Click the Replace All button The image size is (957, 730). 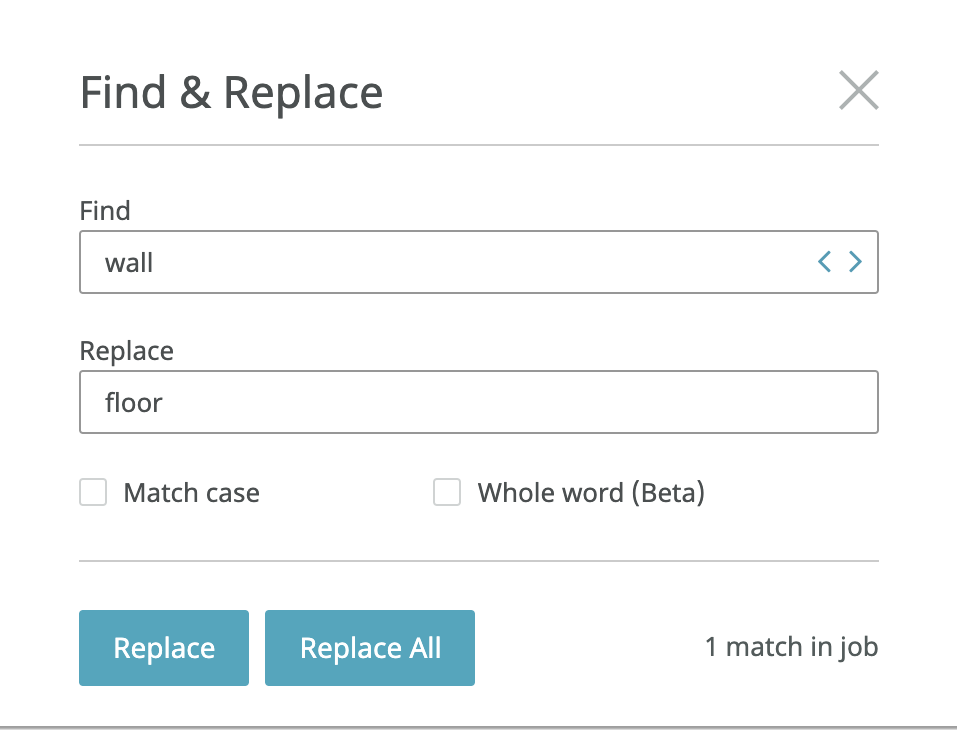[370, 648]
